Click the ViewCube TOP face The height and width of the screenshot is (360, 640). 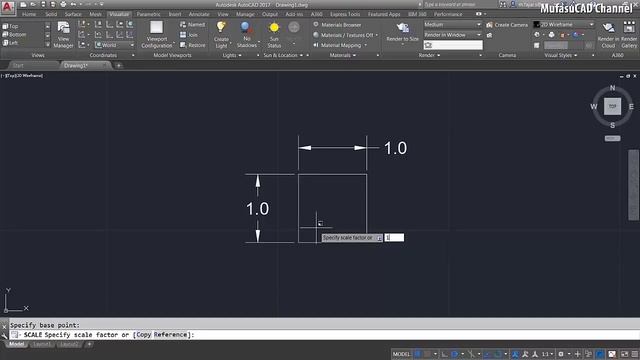(x=612, y=106)
